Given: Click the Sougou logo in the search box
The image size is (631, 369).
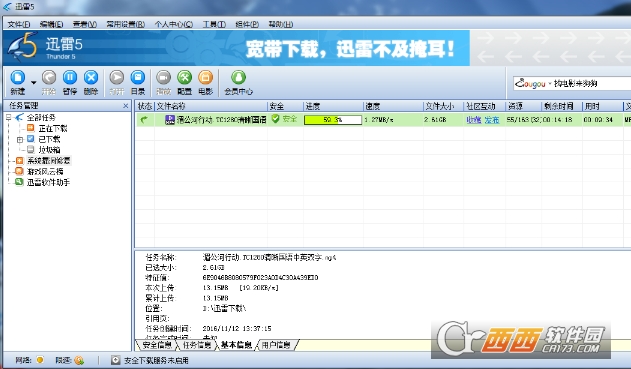Looking at the screenshot, I should pyautogui.click(x=530, y=83).
